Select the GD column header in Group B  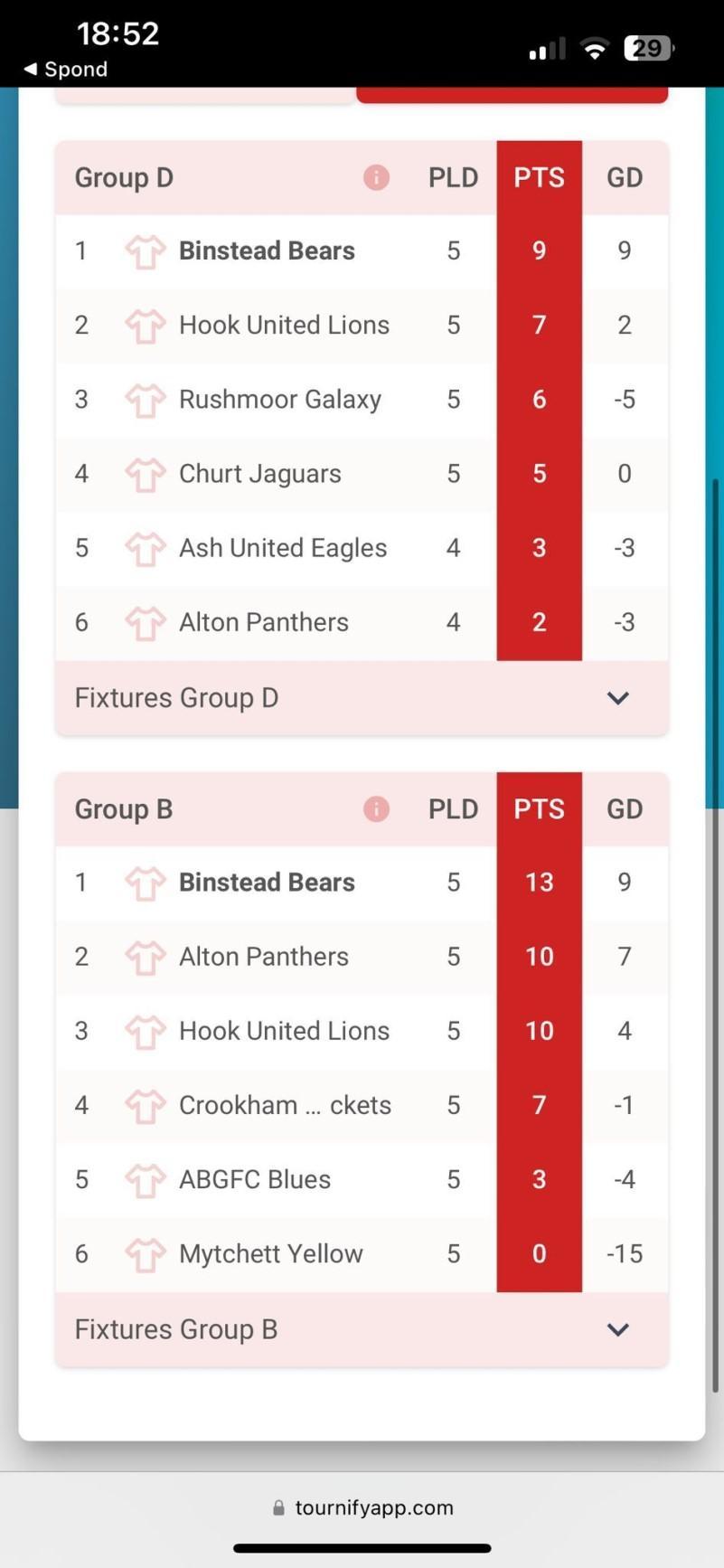pos(625,808)
